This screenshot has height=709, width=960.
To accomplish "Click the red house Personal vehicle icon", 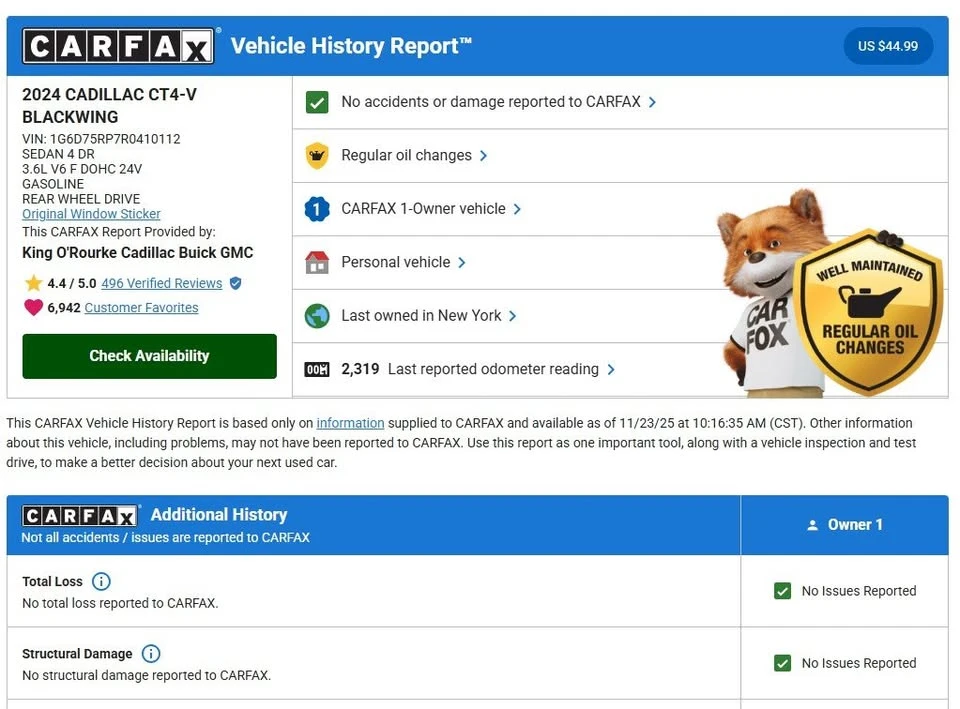I will (x=317, y=263).
